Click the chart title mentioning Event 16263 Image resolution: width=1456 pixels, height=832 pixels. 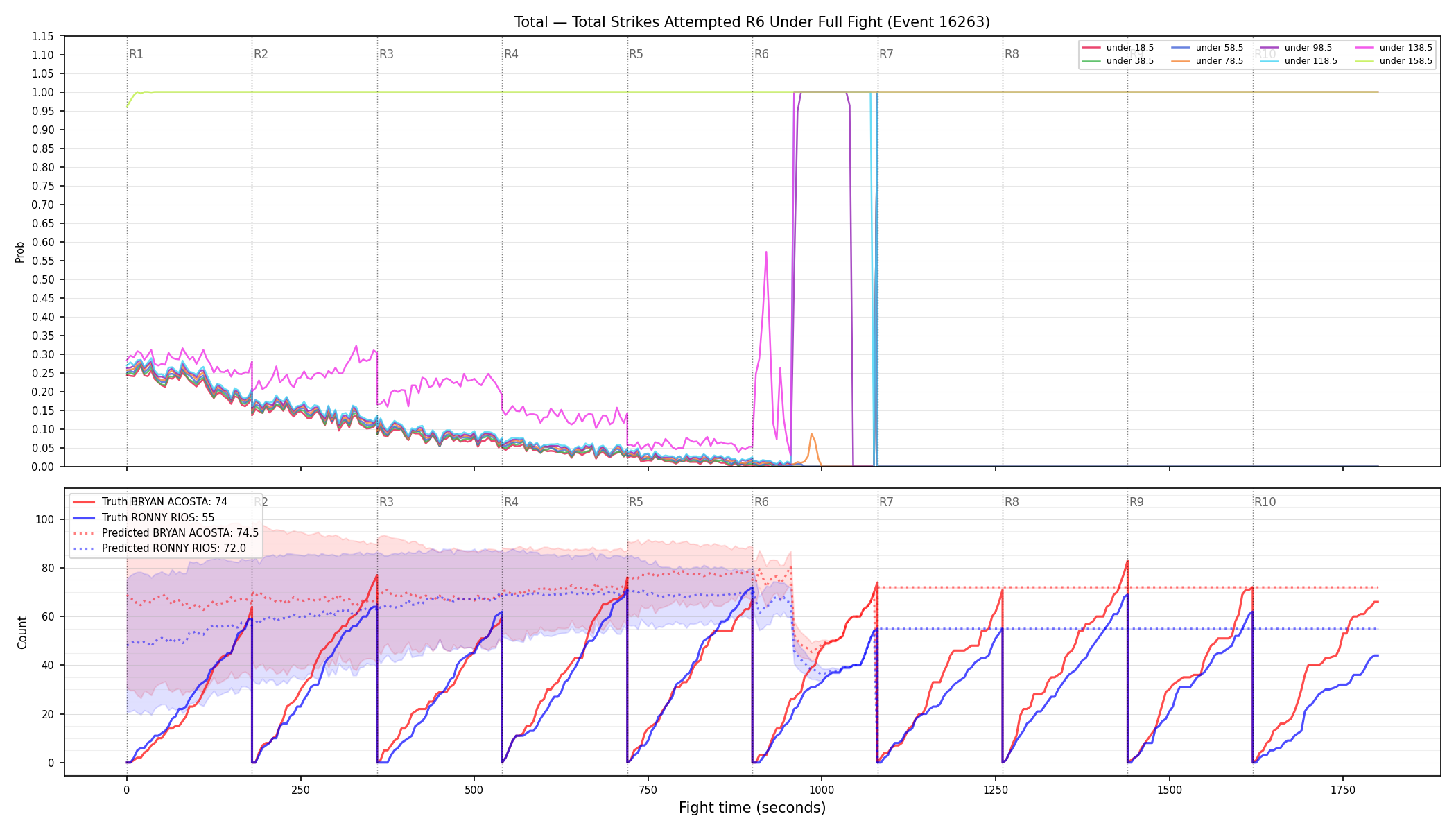[x=752, y=22]
